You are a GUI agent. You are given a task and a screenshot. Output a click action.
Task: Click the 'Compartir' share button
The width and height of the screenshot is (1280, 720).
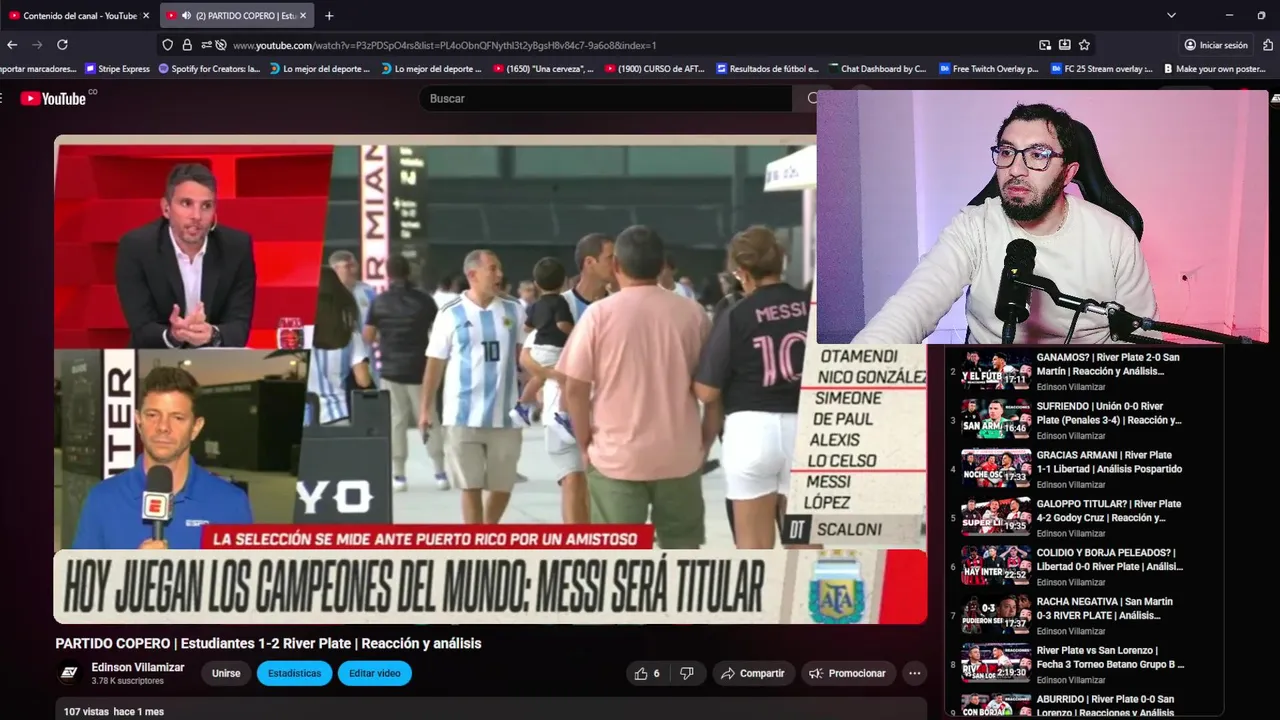(x=753, y=673)
